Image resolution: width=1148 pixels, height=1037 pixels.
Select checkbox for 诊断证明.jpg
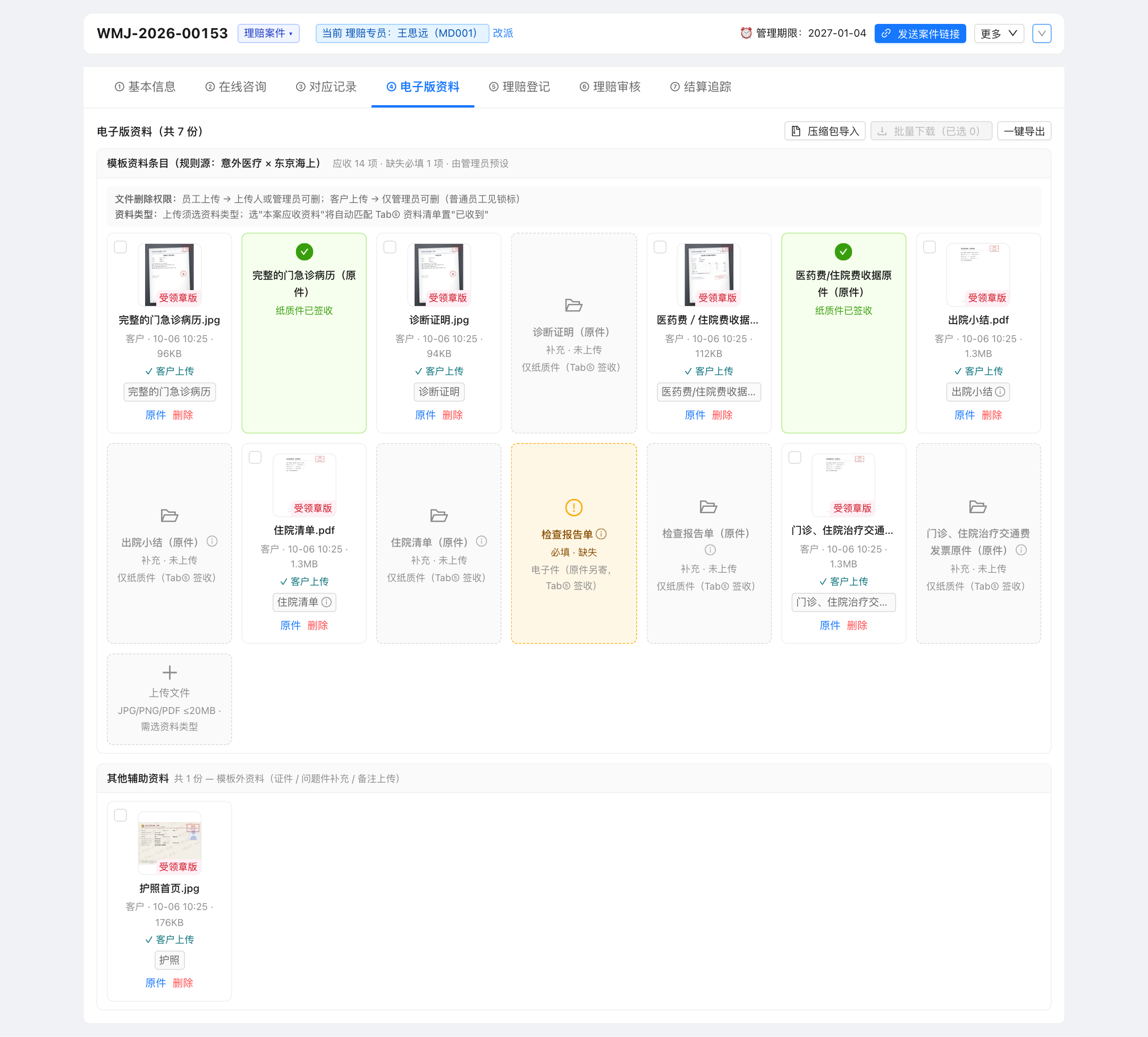(390, 247)
